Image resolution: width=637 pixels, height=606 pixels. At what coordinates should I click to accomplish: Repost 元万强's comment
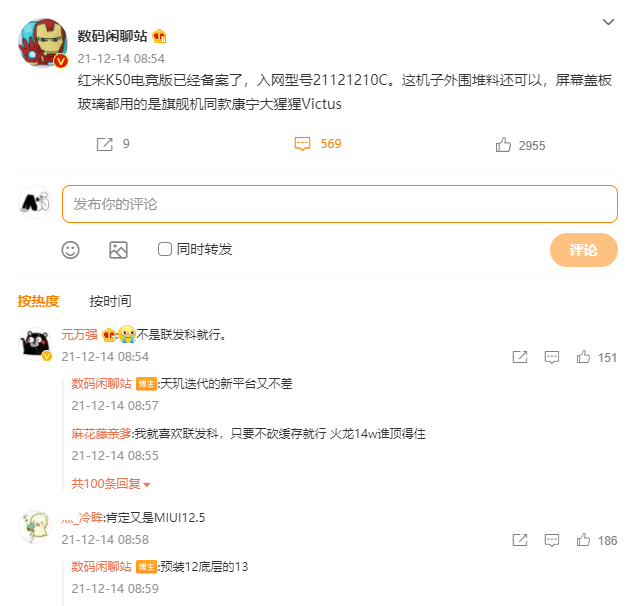[x=520, y=357]
